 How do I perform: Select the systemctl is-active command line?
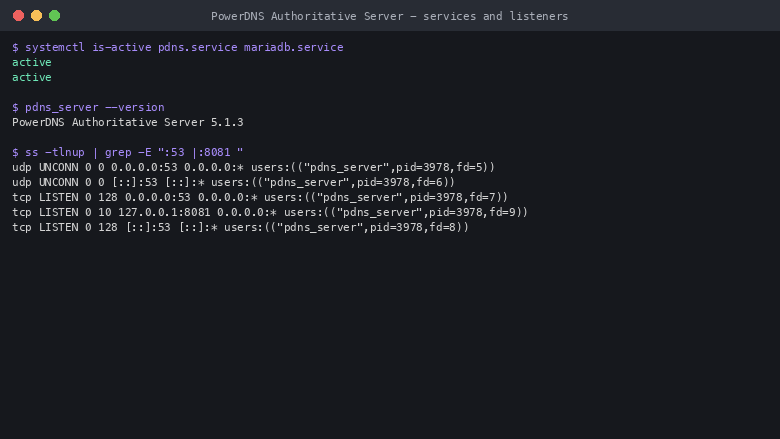click(178, 47)
